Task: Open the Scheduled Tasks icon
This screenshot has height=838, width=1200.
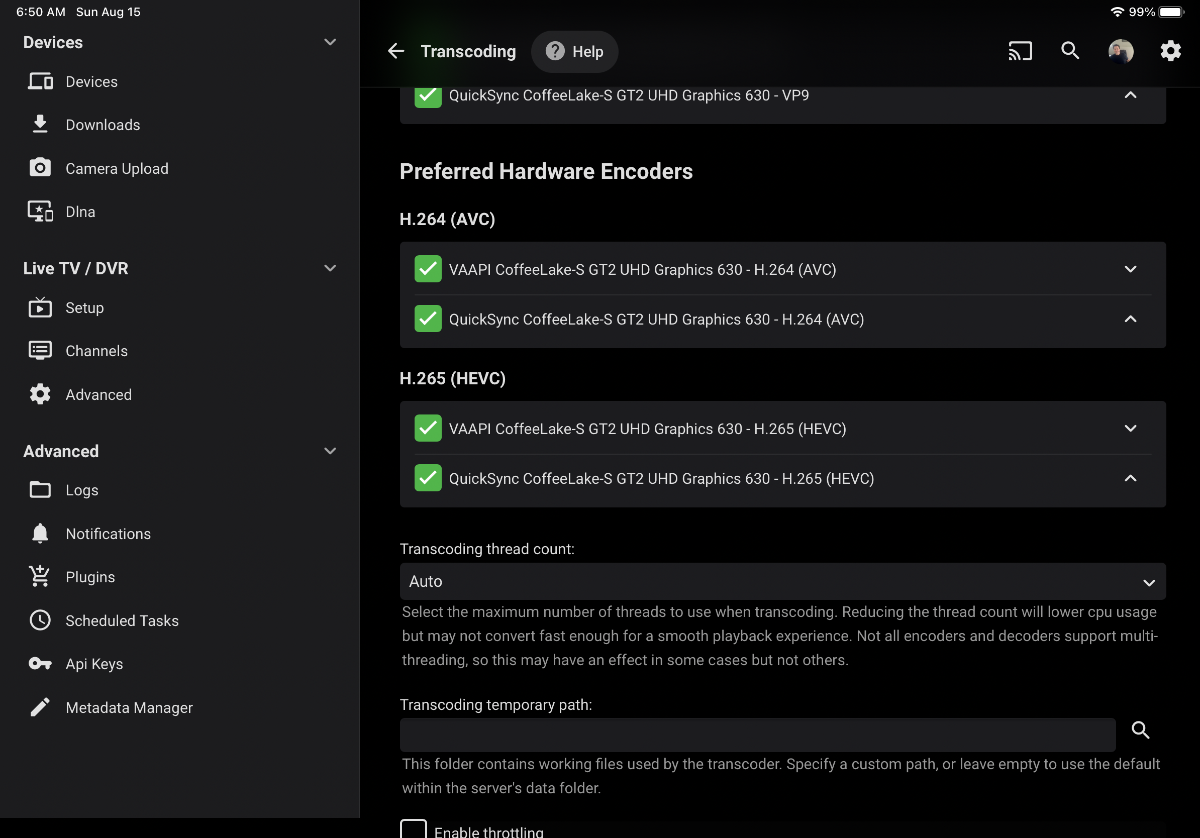Action: click(39, 620)
